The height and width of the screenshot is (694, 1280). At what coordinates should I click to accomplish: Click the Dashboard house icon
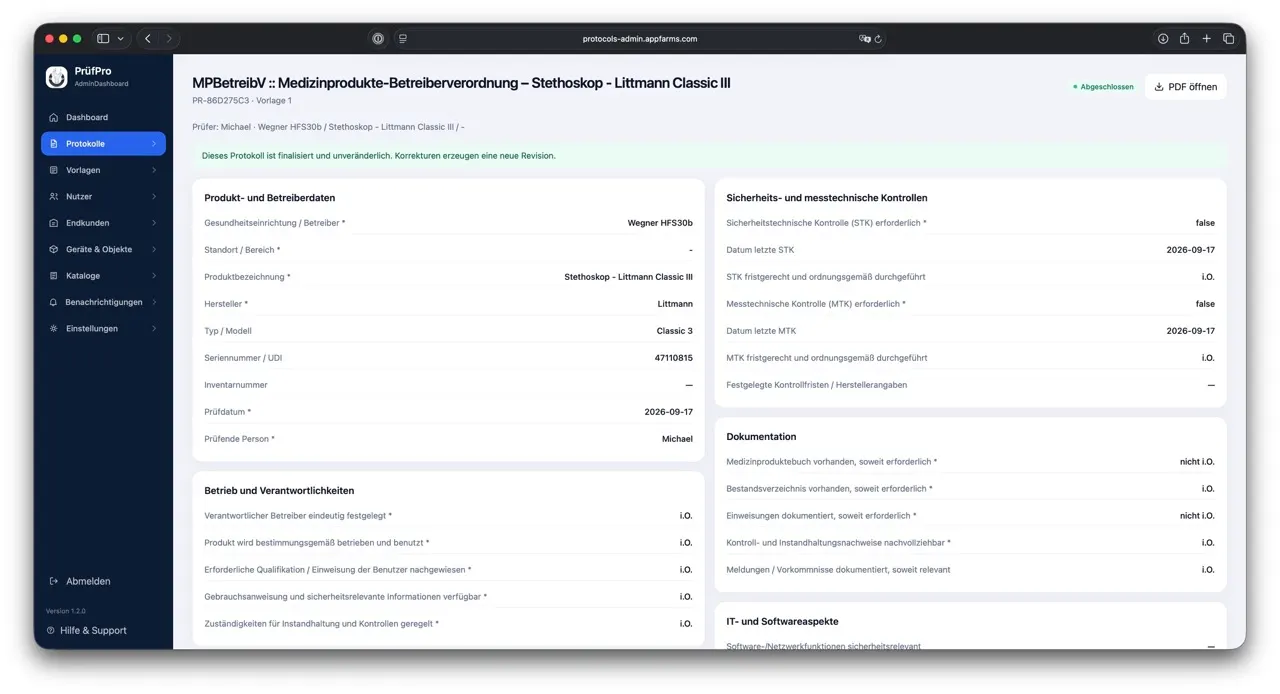[54, 117]
